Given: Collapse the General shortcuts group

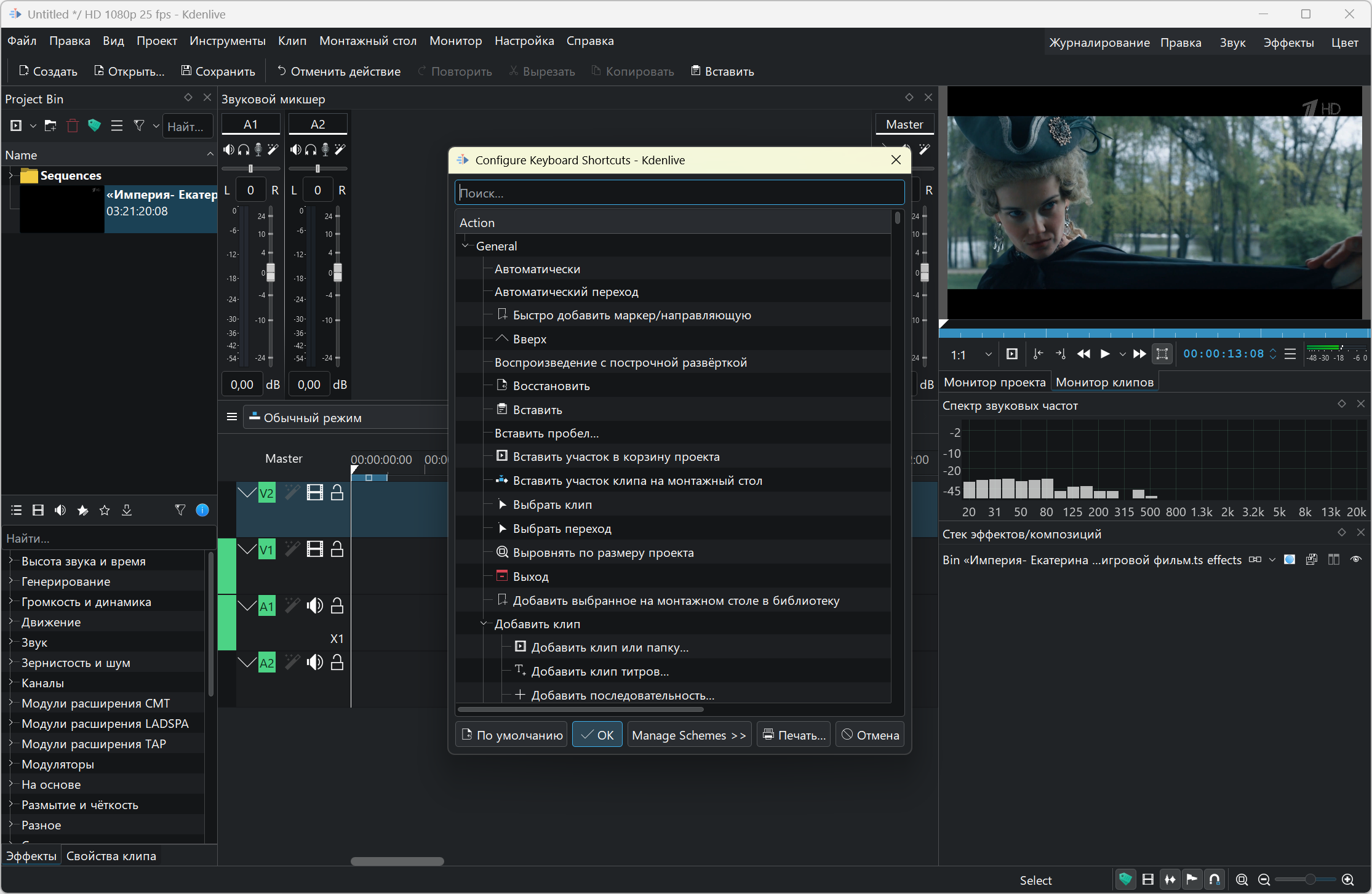Looking at the screenshot, I should pos(465,245).
